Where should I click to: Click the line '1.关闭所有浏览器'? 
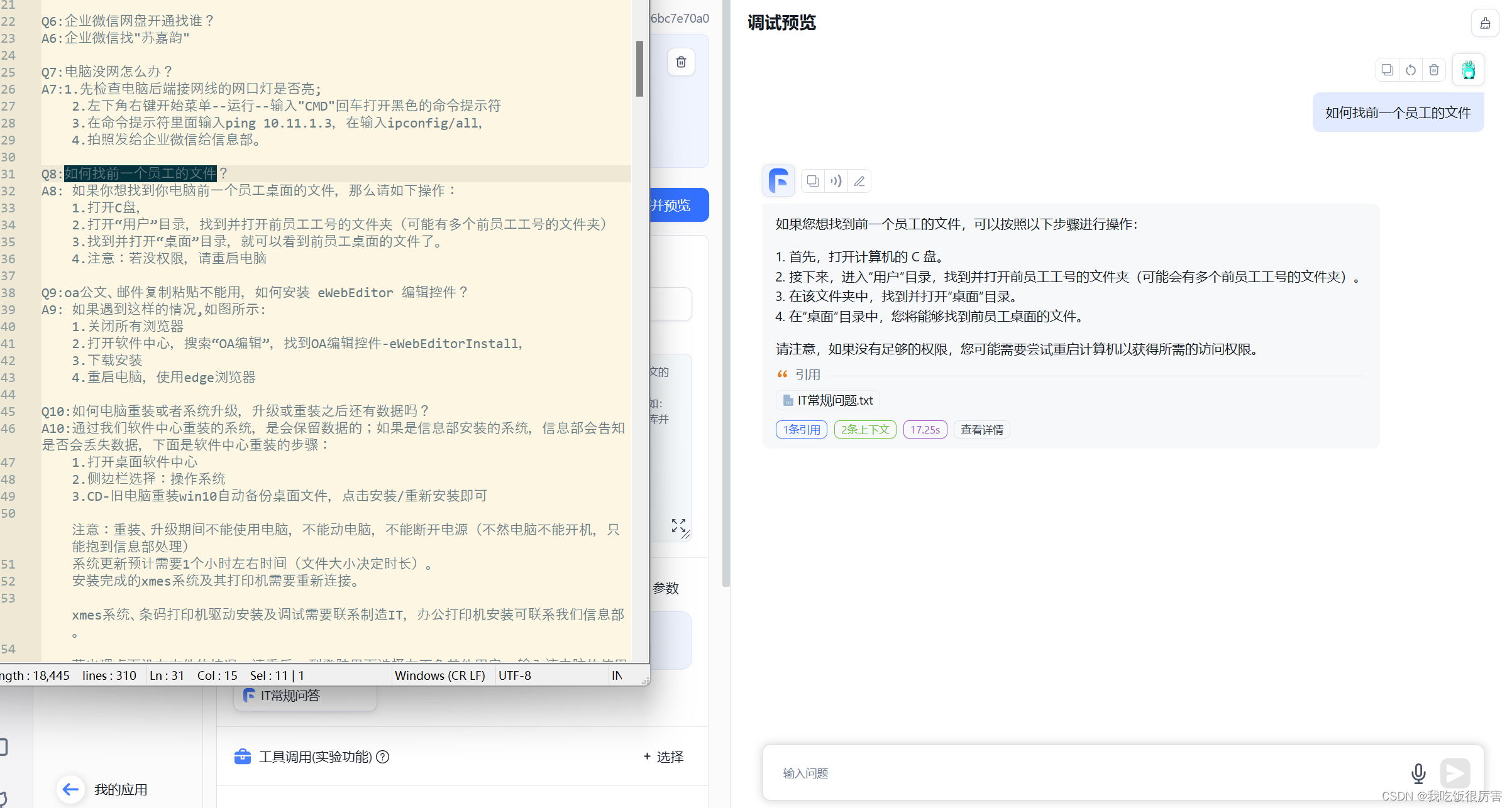(x=128, y=326)
